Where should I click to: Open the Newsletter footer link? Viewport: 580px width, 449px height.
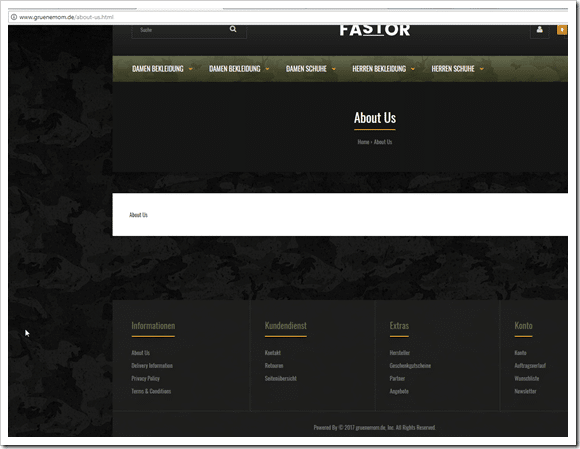[x=525, y=391]
